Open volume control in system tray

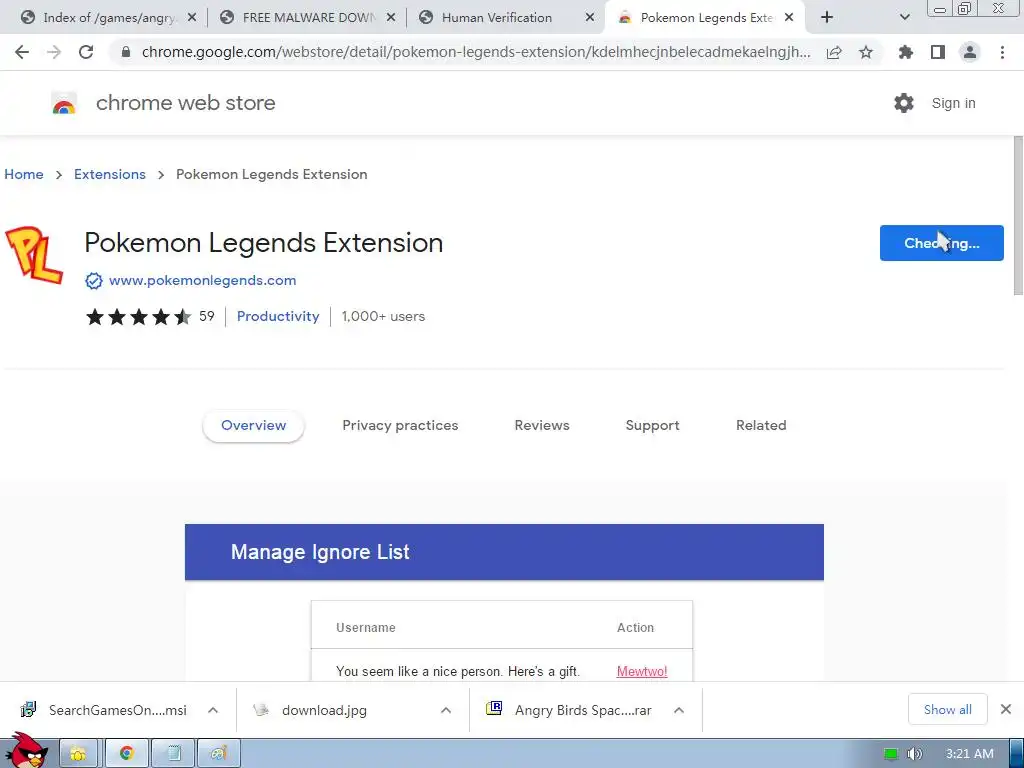click(x=915, y=754)
